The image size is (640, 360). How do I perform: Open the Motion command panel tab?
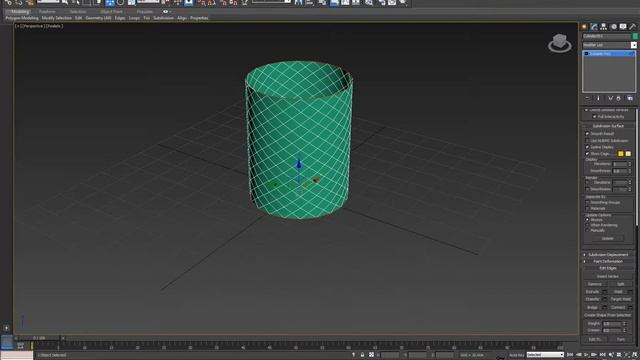(x=613, y=27)
